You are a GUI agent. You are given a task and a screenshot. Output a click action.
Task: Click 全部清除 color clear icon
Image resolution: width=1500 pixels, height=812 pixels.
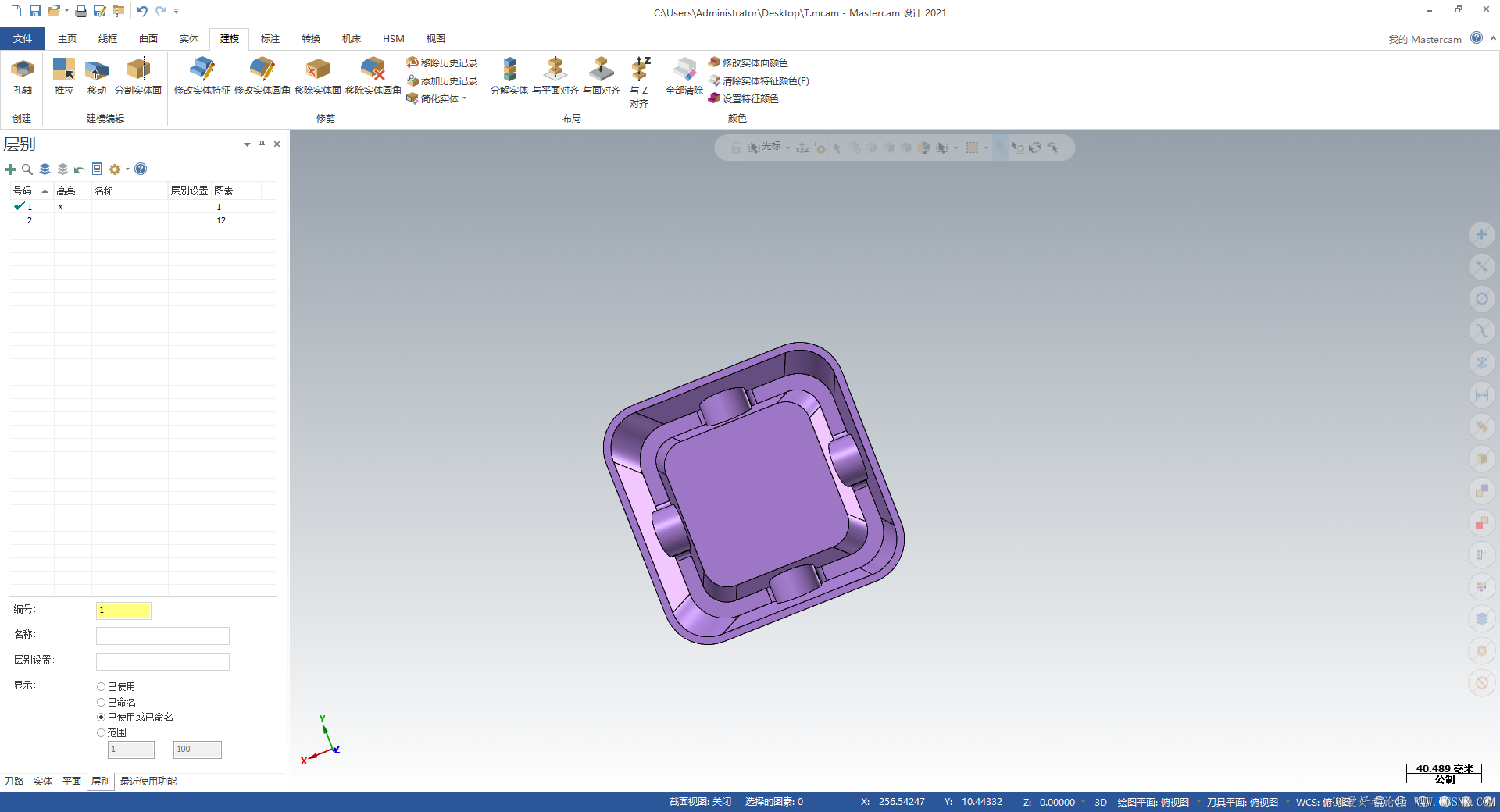click(x=684, y=70)
